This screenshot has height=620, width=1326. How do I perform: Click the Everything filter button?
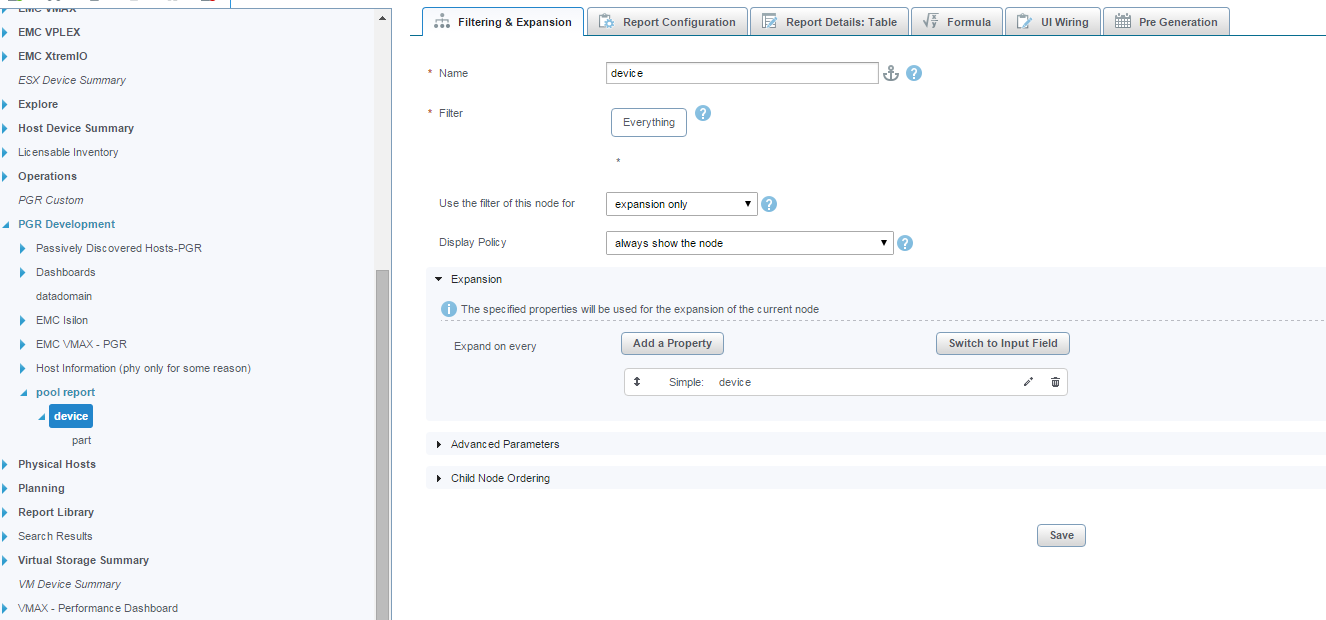(x=649, y=122)
